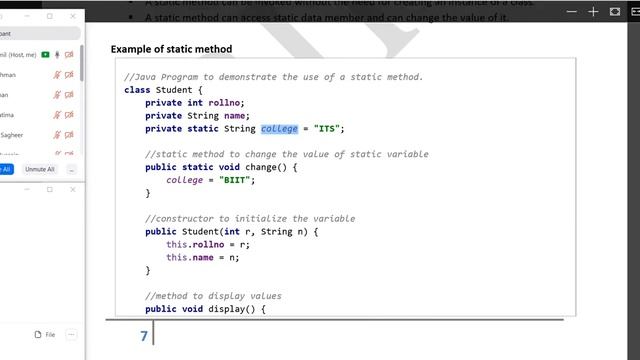Viewport: 640px width, 360px height.
Task: Click the camera-off icon in the 'han' row
Action: [x=69, y=95]
